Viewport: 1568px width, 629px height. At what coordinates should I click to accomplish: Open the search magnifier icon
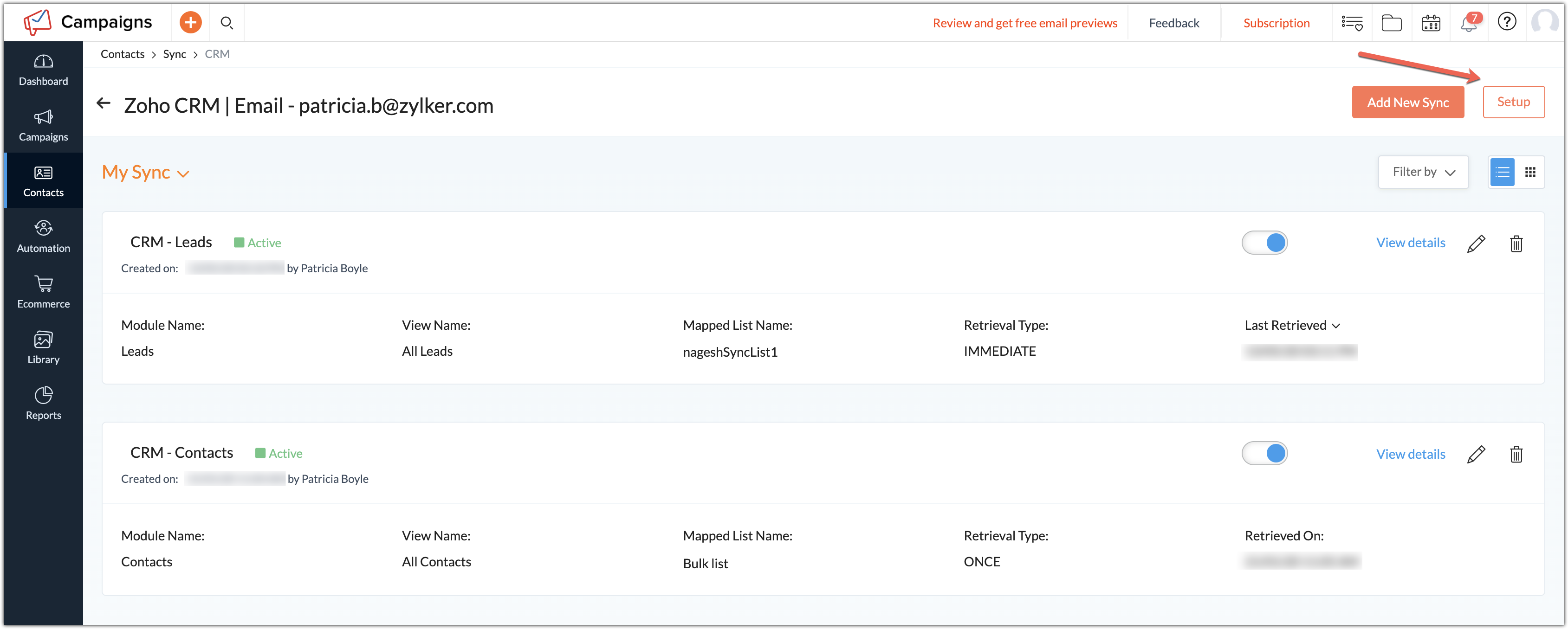point(227,23)
